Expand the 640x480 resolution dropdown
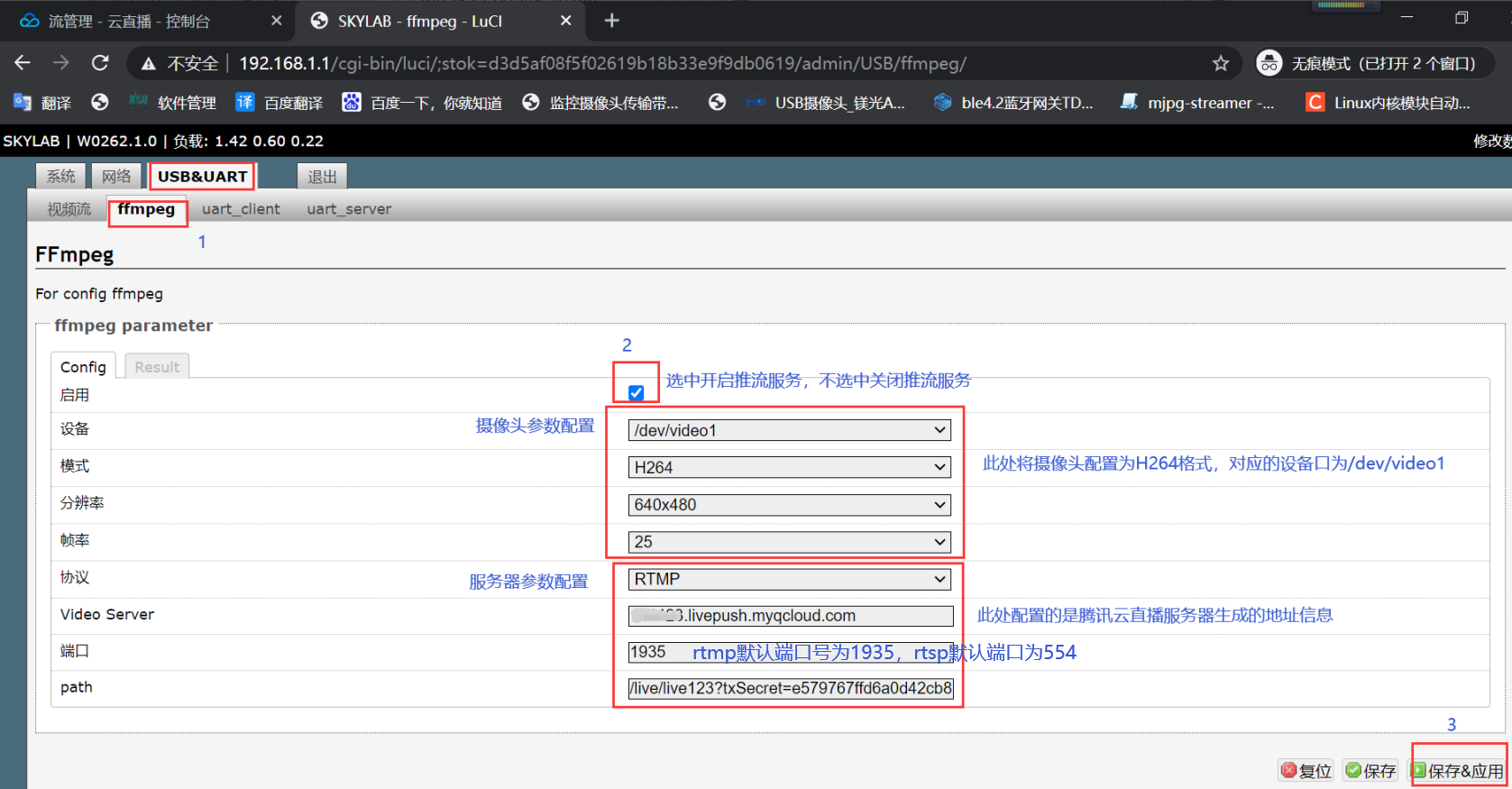Screen dimensions: 1512x789 [789, 505]
